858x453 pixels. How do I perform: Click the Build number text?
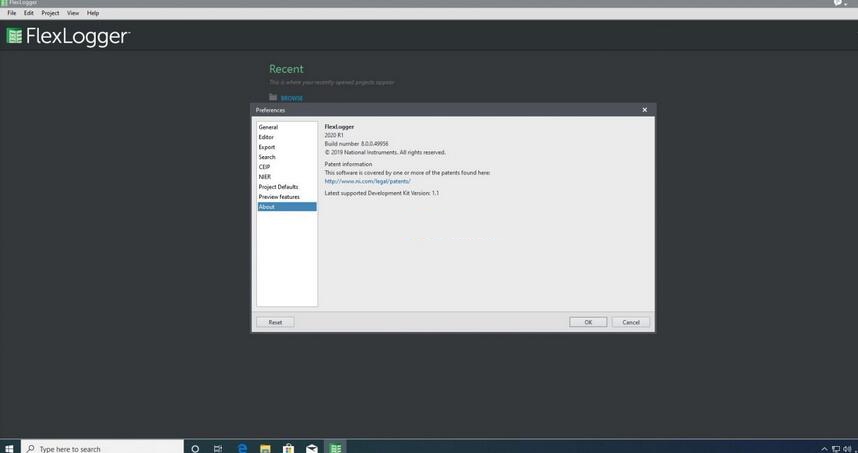pos(356,144)
